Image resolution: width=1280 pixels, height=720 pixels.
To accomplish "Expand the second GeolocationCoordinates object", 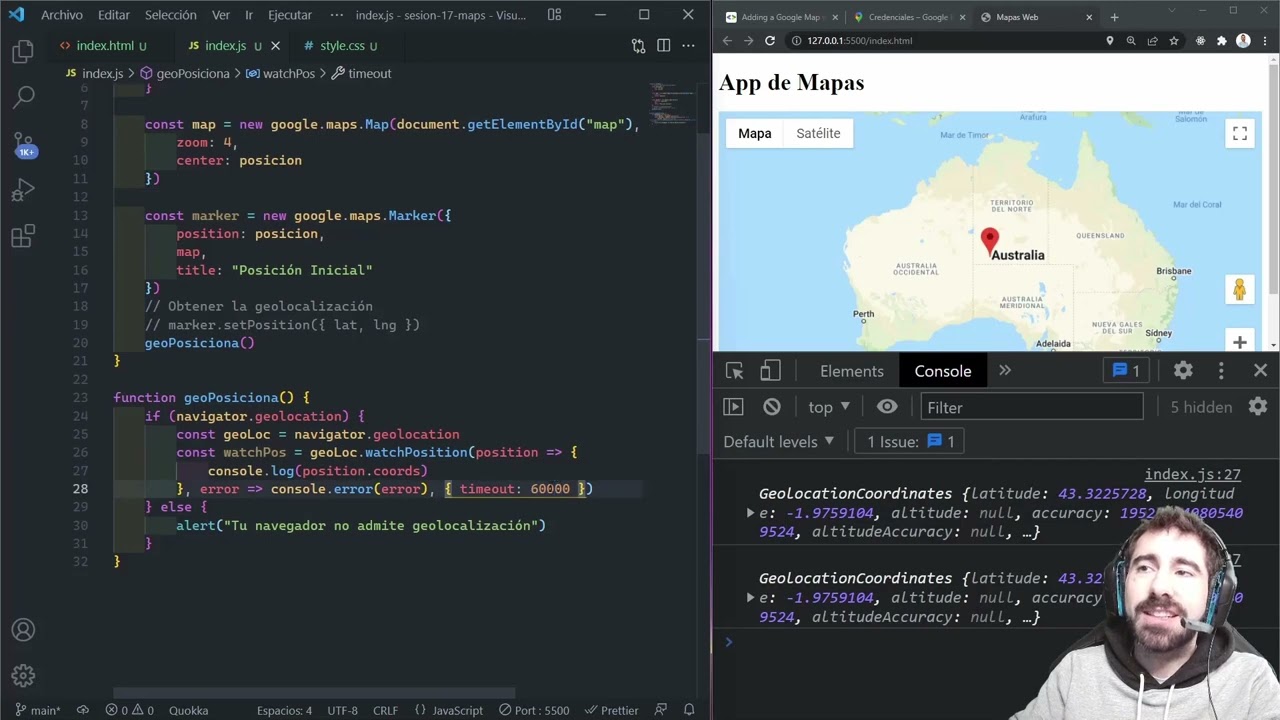I will coord(750,598).
